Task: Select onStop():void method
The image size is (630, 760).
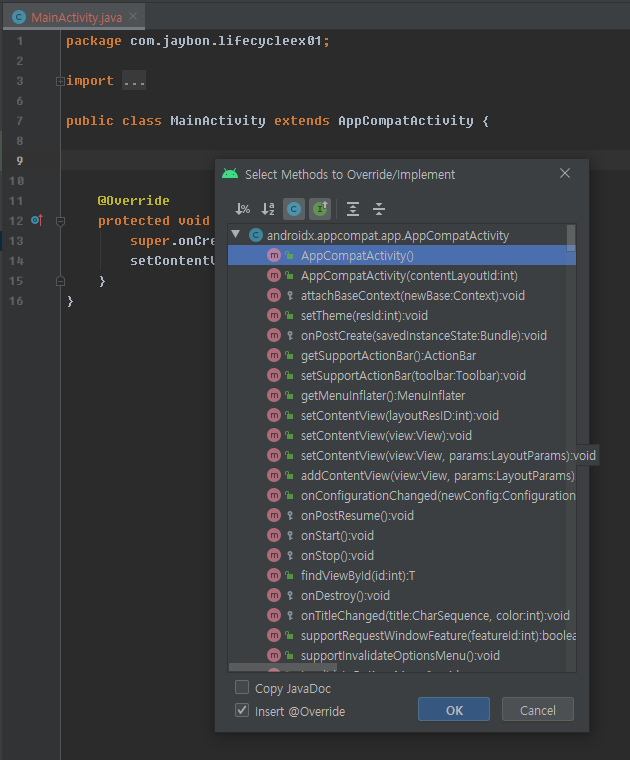Action: pos(402,555)
